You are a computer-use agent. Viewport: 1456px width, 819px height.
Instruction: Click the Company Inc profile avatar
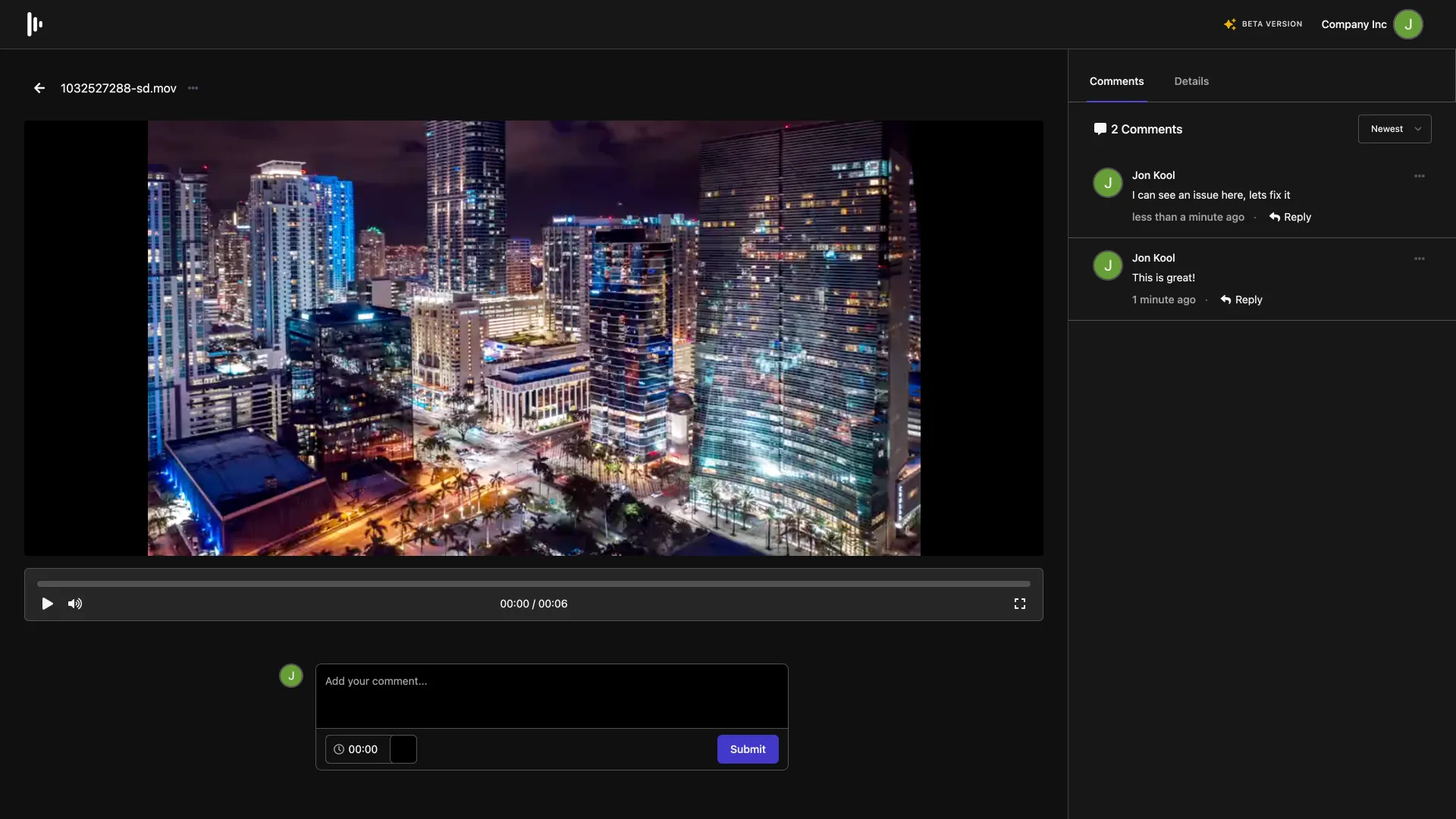1408,24
